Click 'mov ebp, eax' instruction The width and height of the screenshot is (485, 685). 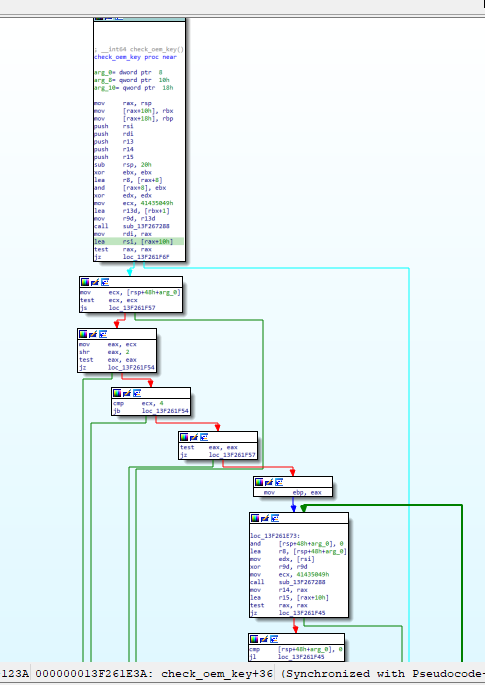pos(292,492)
